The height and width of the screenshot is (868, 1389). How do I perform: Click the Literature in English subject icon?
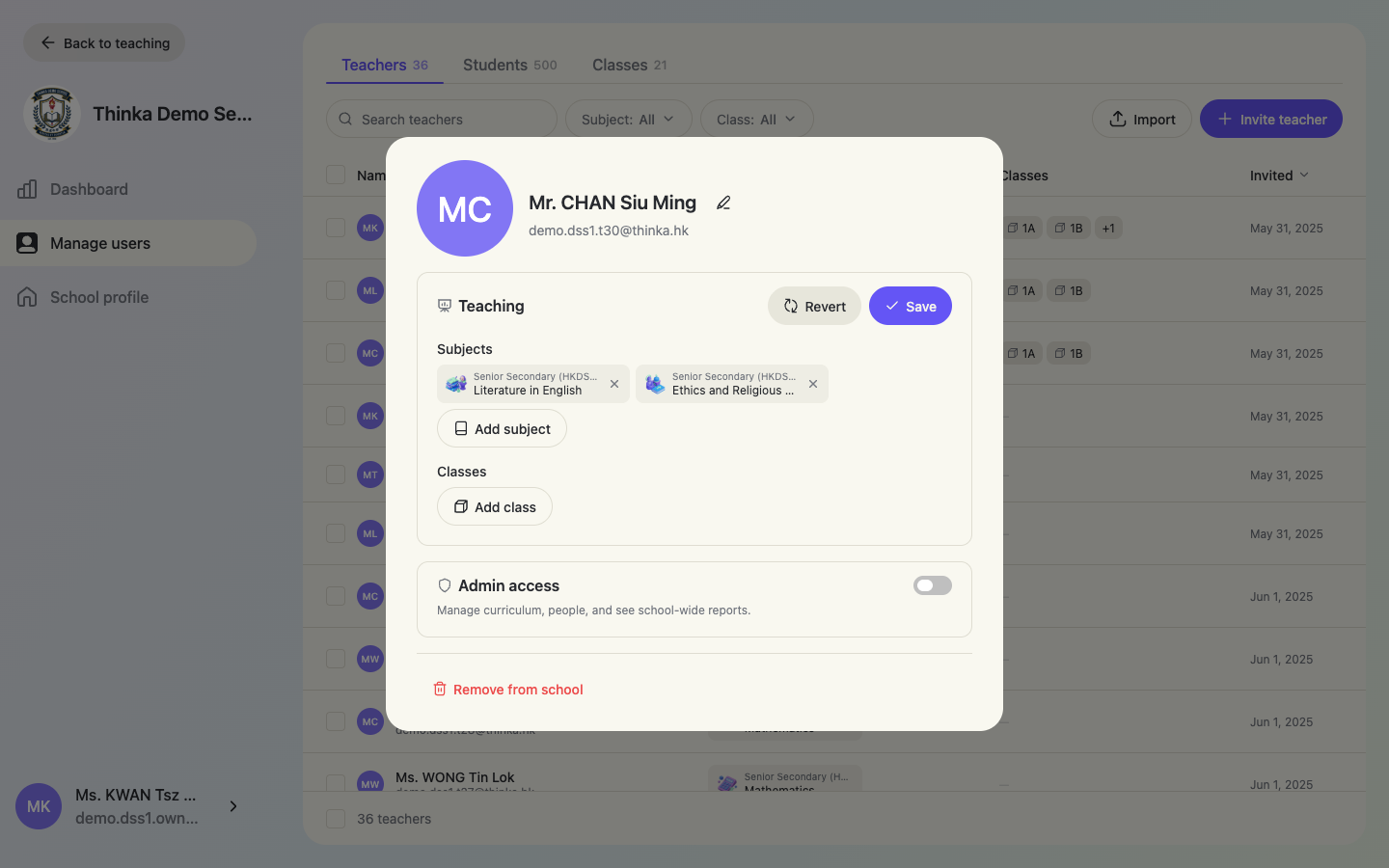456,384
